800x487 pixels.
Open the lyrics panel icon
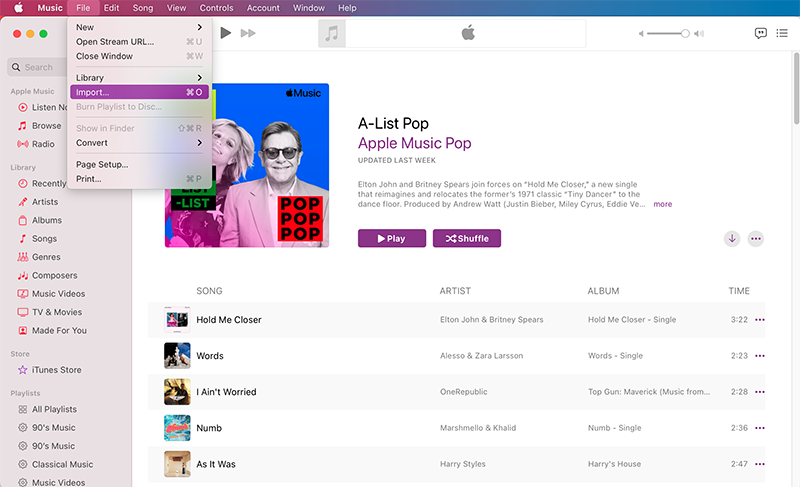pos(760,33)
